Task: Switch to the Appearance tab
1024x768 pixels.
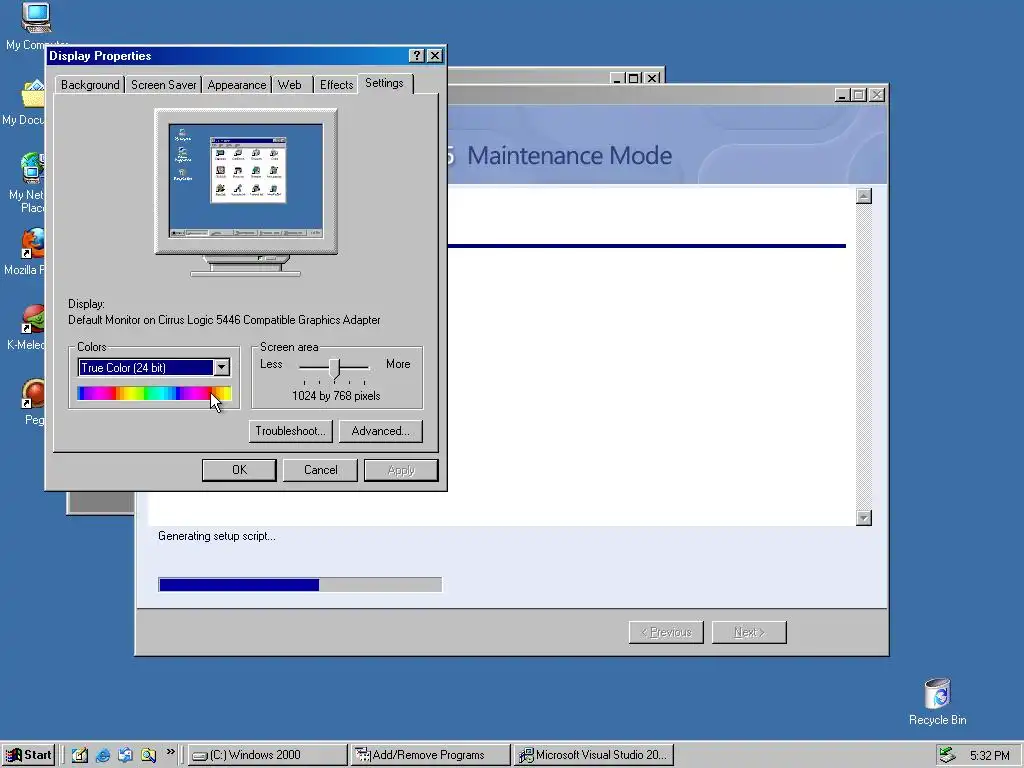Action: tap(236, 85)
